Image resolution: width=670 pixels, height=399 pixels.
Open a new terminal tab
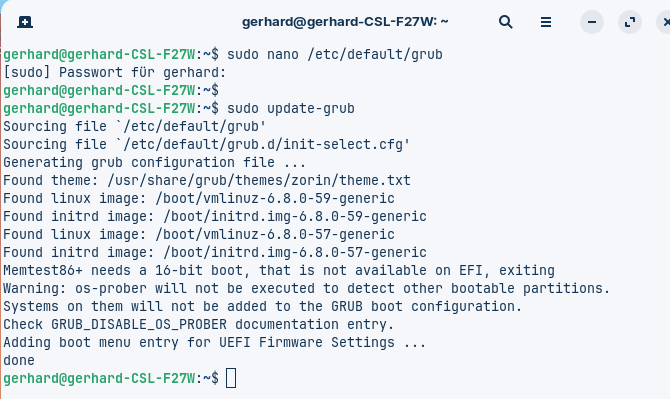[25, 22]
